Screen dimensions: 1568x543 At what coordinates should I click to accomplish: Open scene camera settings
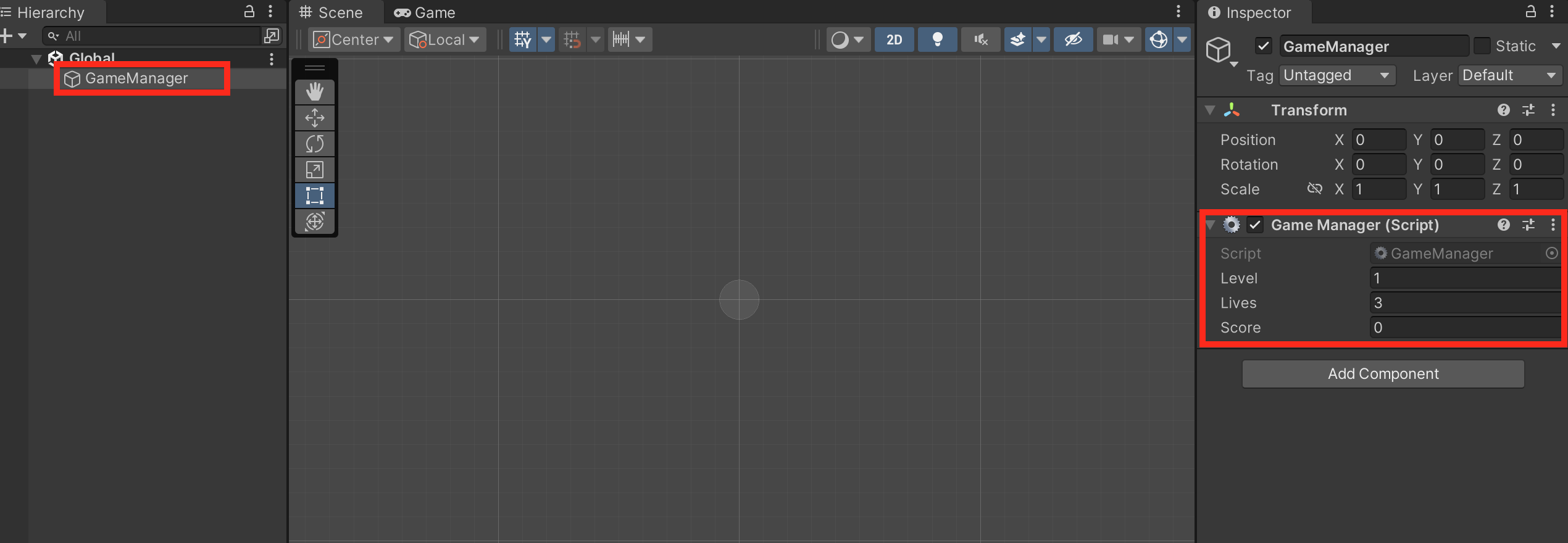1119,39
